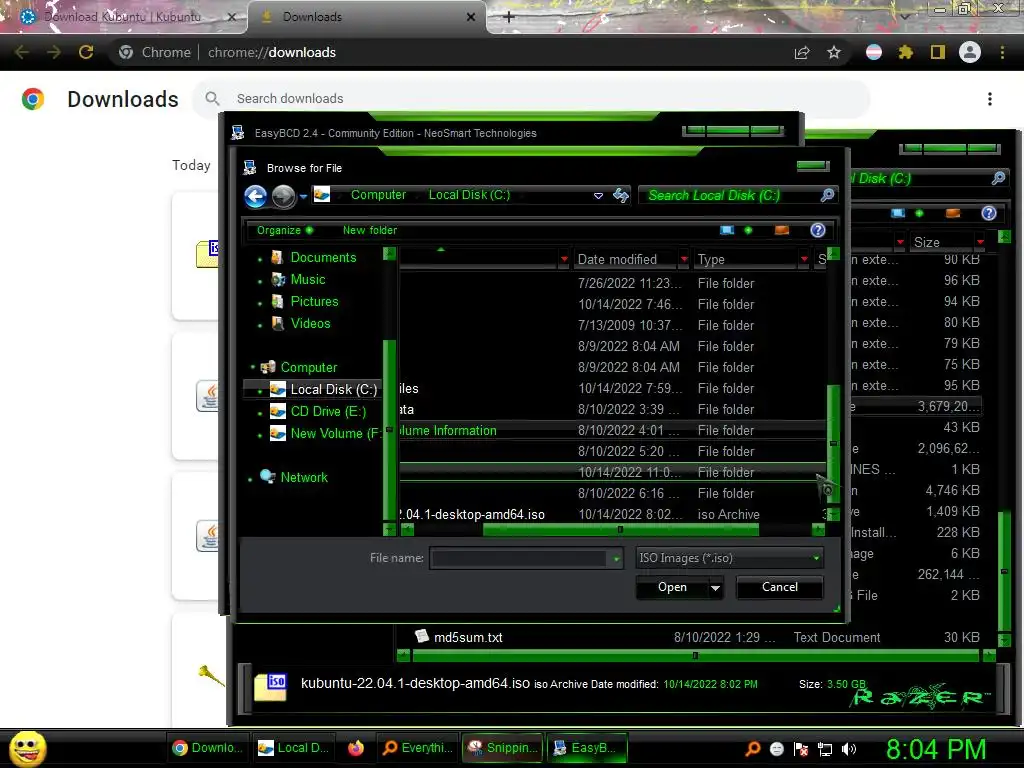The width and height of the screenshot is (1024, 768).
Task: Bookmark this page with the star icon
Action: coord(834,52)
